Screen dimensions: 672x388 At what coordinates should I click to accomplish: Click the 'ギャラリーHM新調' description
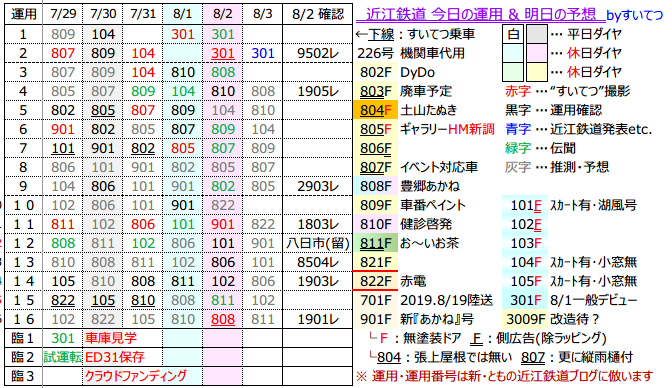447,129
